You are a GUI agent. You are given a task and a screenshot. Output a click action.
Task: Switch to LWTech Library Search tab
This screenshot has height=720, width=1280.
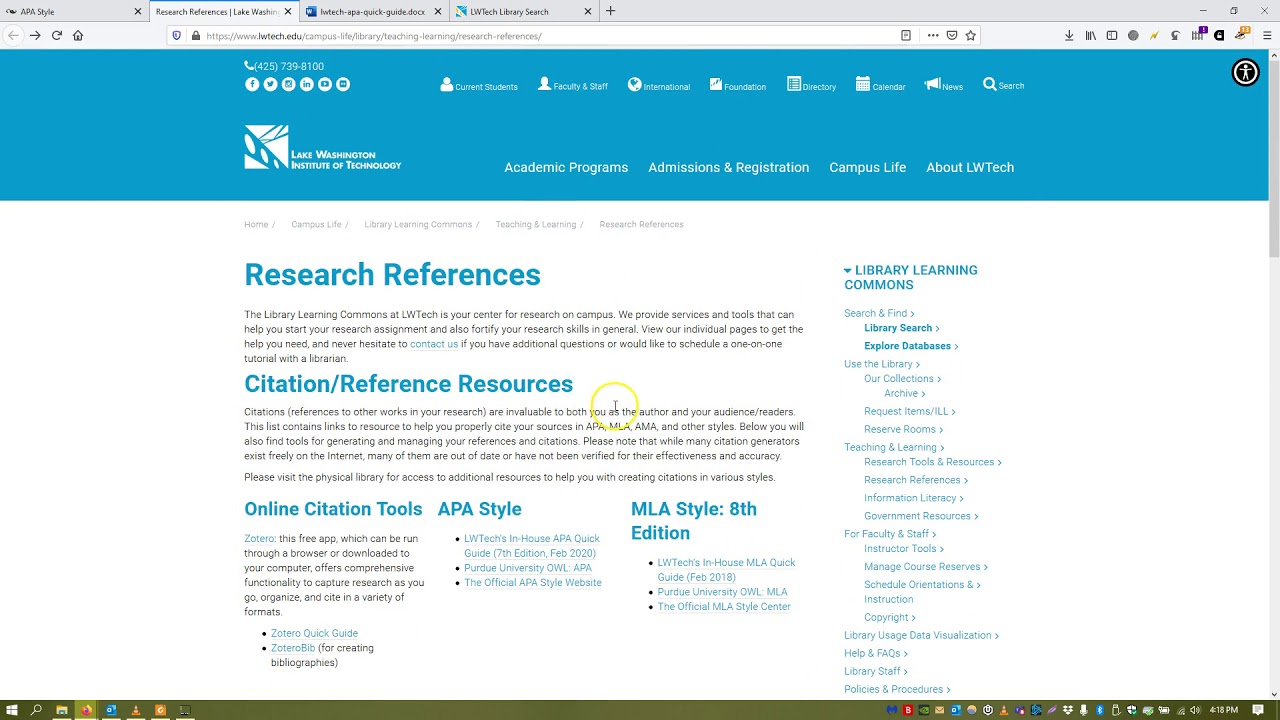coord(522,12)
